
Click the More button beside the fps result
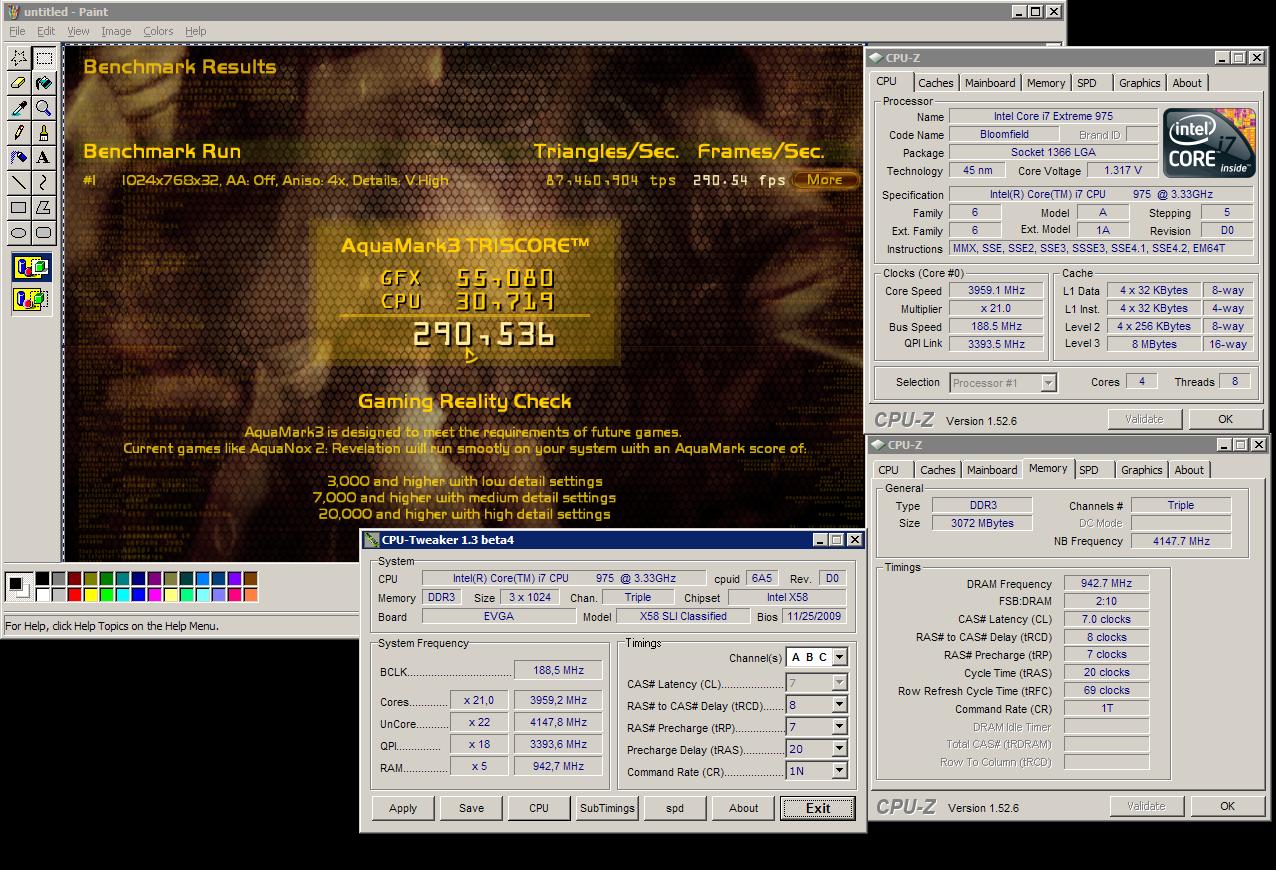825,180
